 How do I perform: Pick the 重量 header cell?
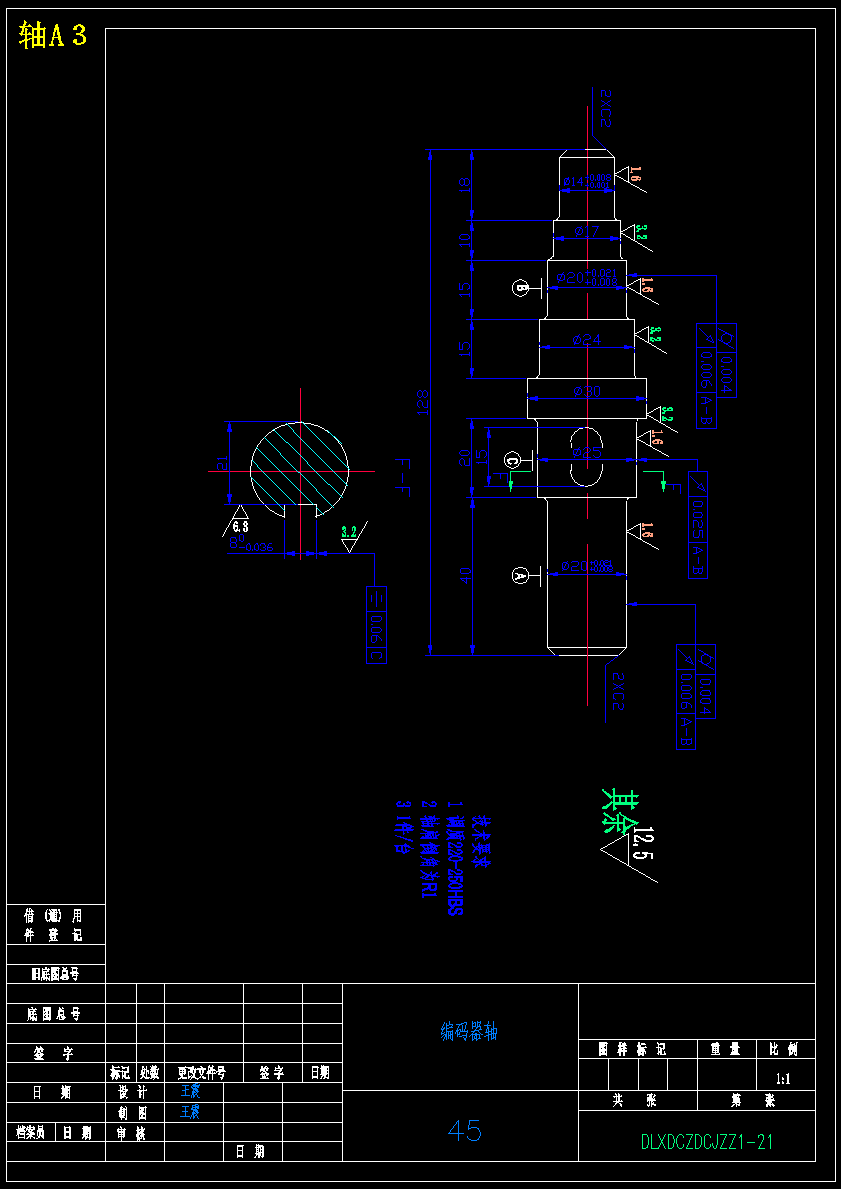pos(726,1049)
